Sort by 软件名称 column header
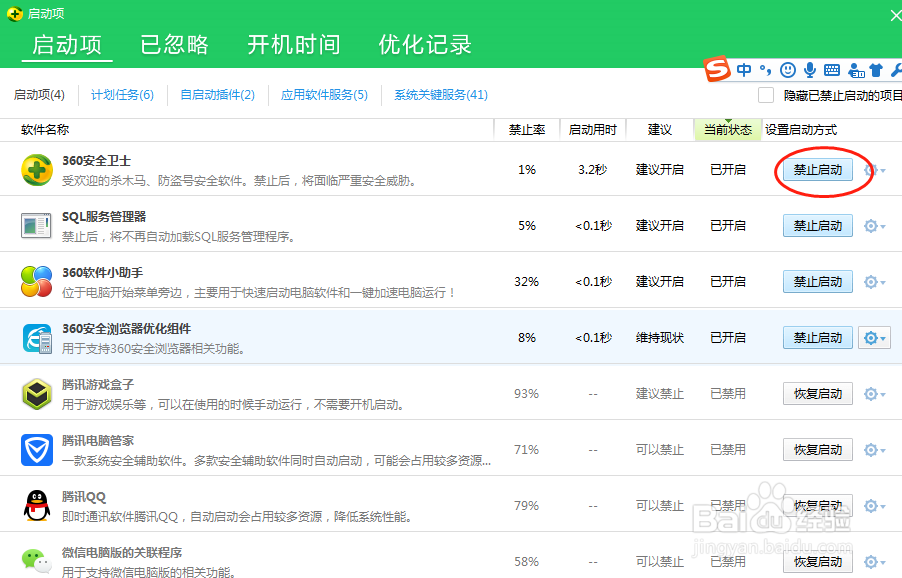902x578 pixels. pos(45,130)
